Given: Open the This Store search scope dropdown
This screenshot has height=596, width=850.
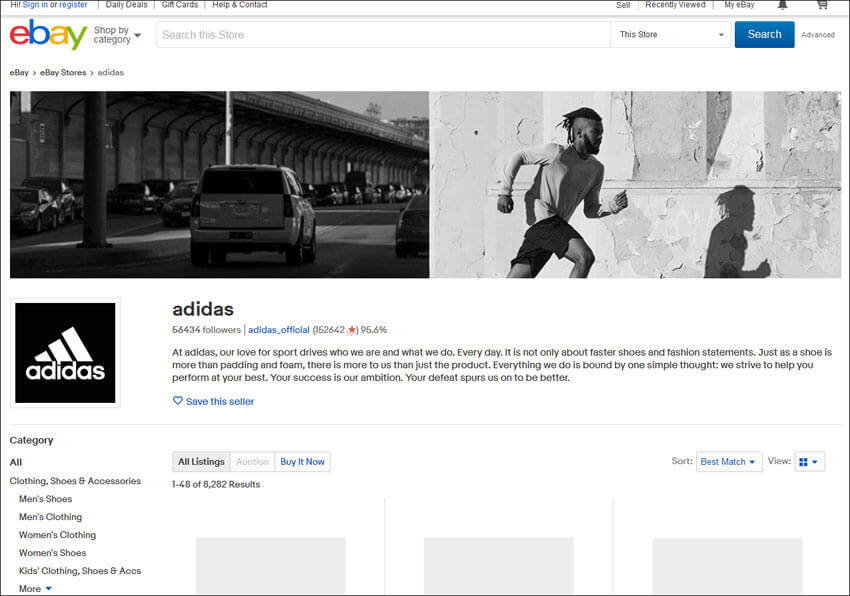Looking at the screenshot, I should click(672, 35).
